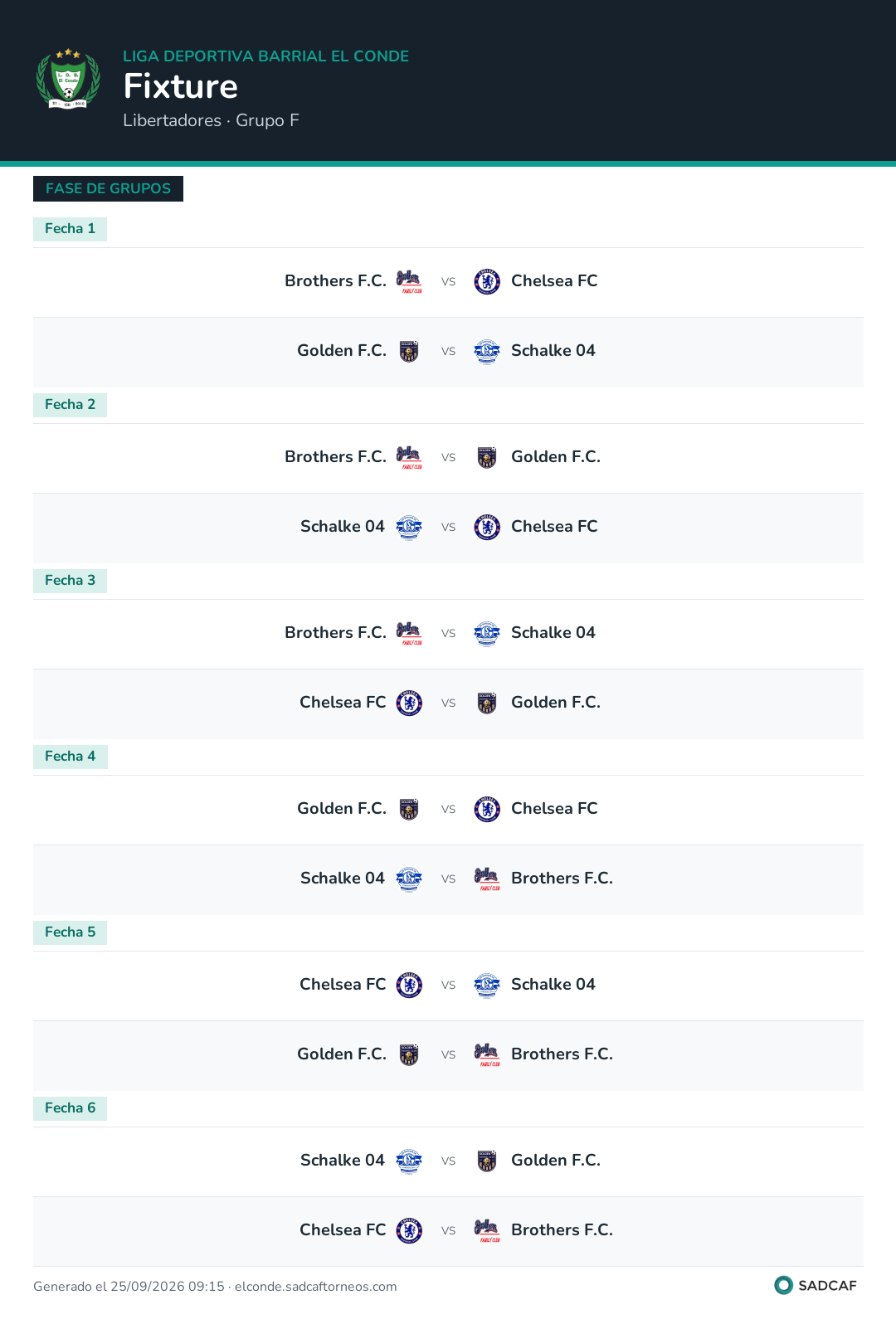Click Brothers F.C. logo in Fecha 4 match
Viewport: 896px width, 1329px height.
click(487, 879)
